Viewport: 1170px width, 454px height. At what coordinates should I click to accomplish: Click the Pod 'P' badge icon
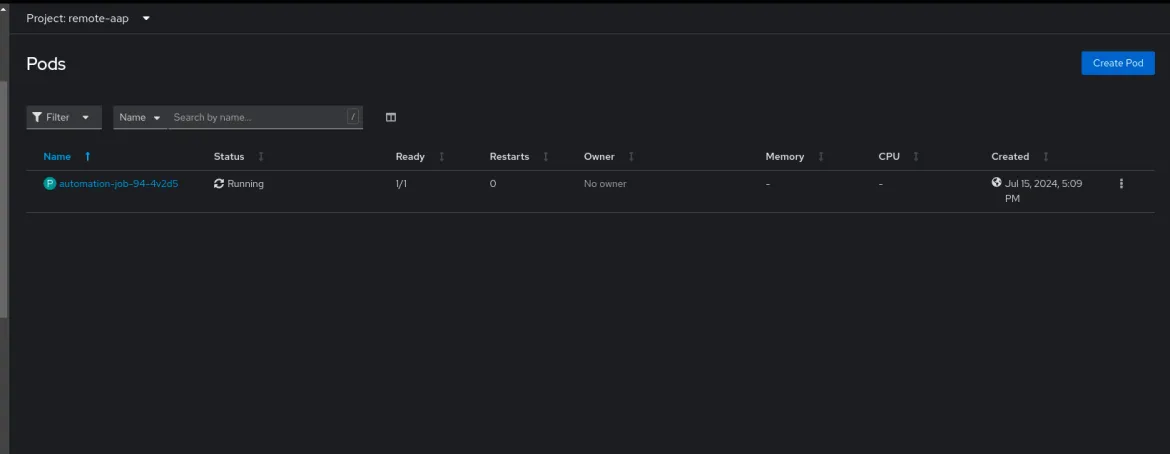click(50, 184)
